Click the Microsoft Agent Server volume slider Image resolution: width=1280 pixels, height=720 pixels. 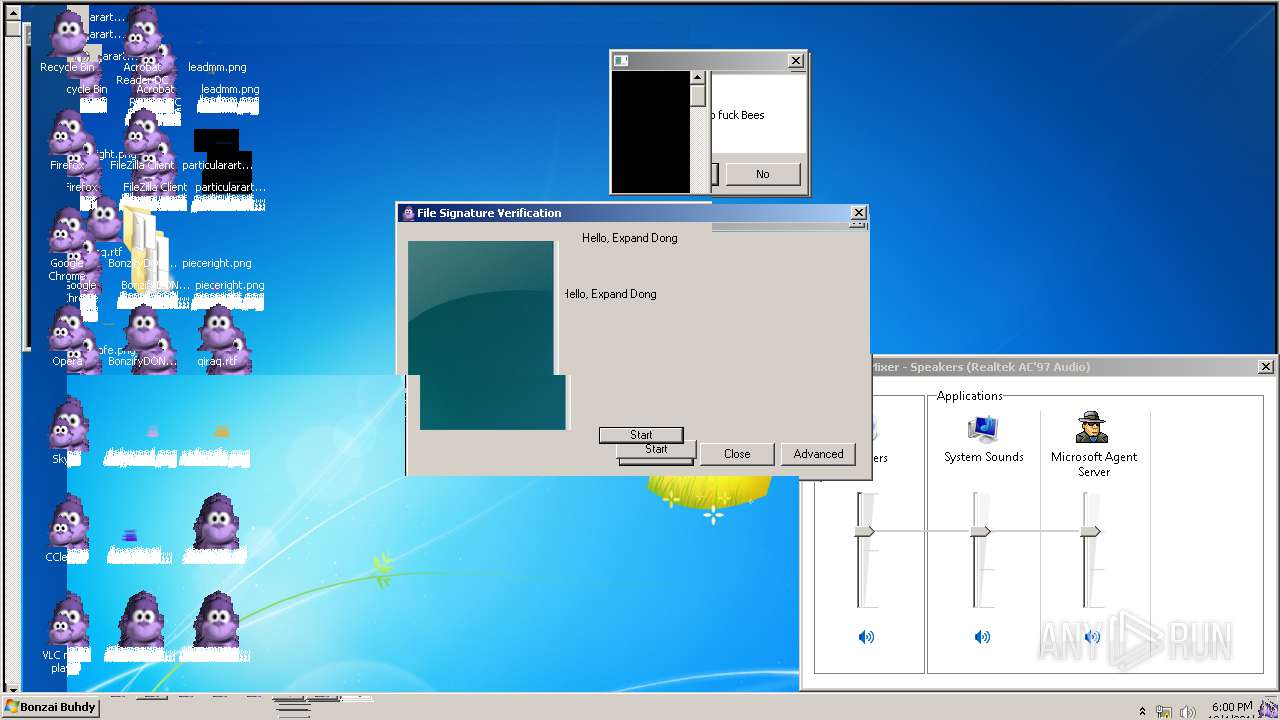(1090, 531)
